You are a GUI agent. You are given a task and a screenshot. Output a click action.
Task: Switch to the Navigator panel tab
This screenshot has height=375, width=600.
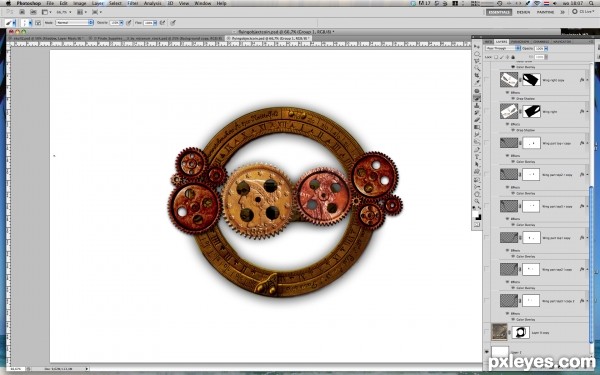561,41
